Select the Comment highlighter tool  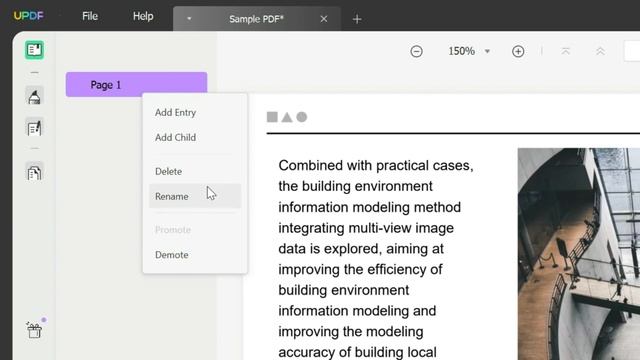[x=34, y=97]
